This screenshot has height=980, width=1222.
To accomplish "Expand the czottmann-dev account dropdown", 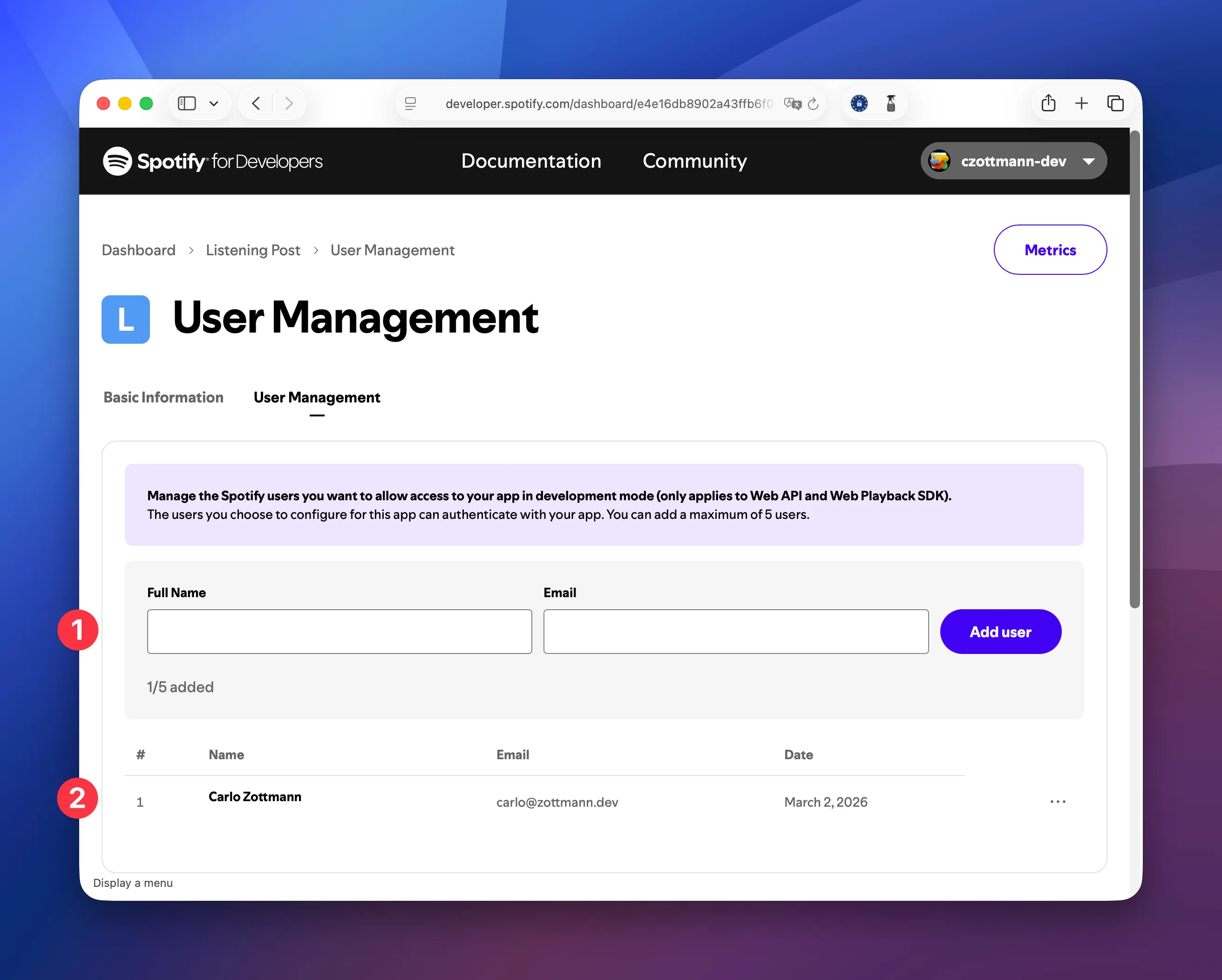I will point(1089,161).
